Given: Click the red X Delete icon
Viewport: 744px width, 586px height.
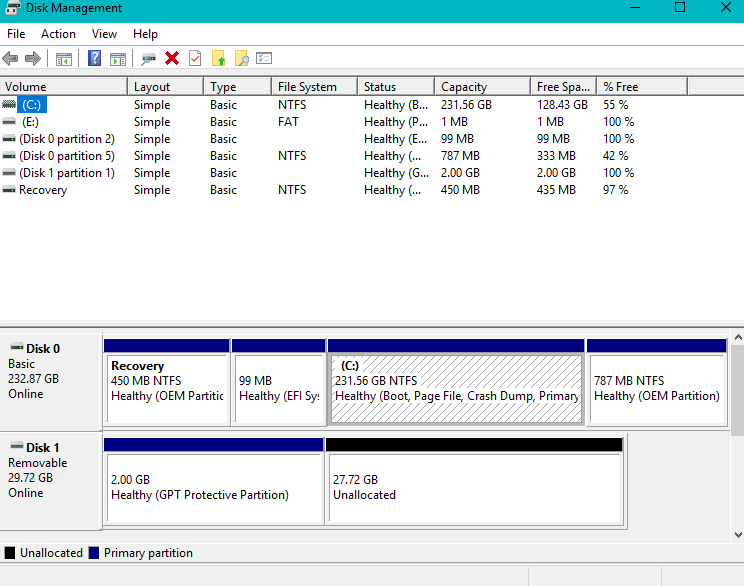Looking at the screenshot, I should [172, 58].
